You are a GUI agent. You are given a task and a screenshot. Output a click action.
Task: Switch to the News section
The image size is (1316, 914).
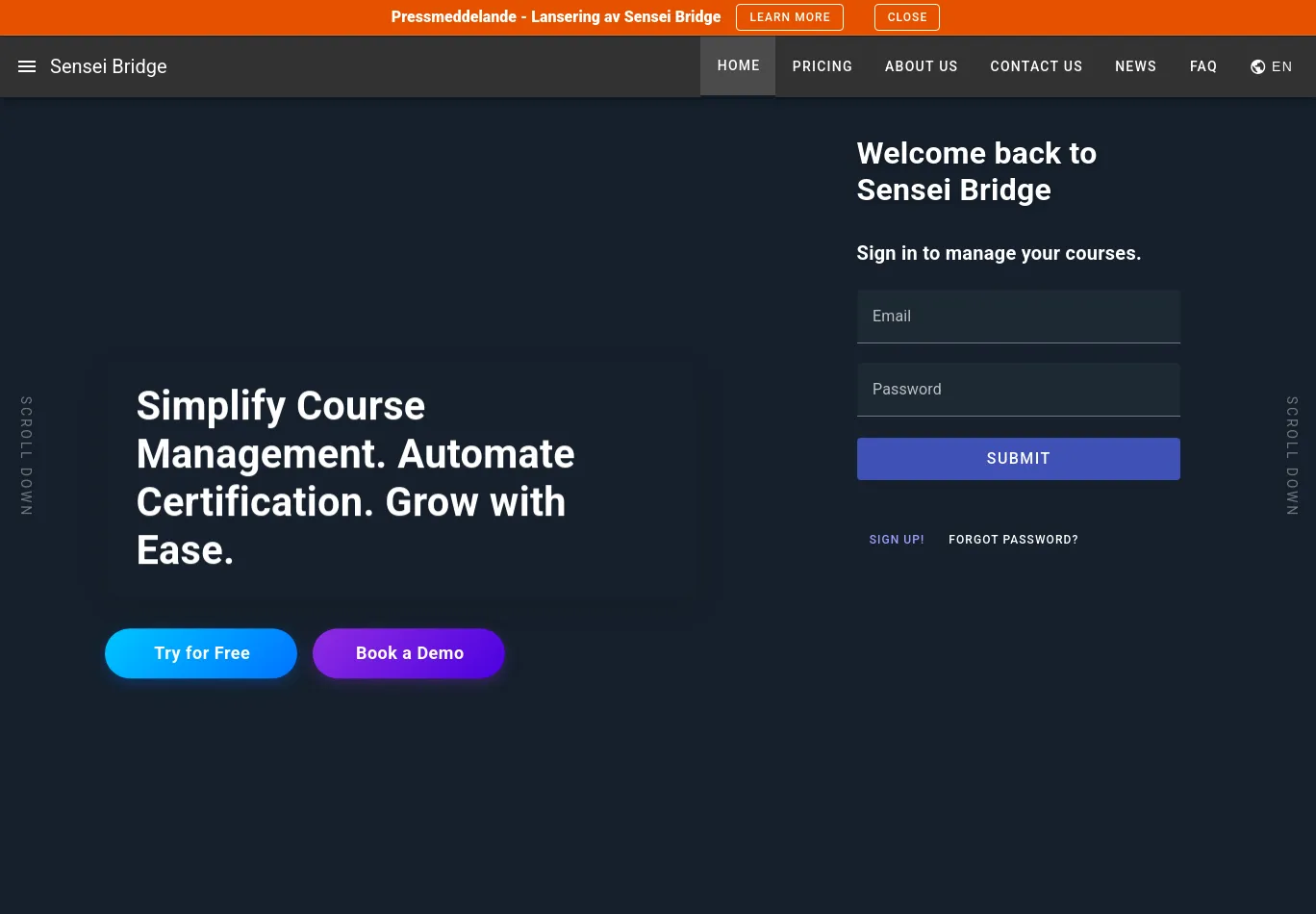(1135, 66)
